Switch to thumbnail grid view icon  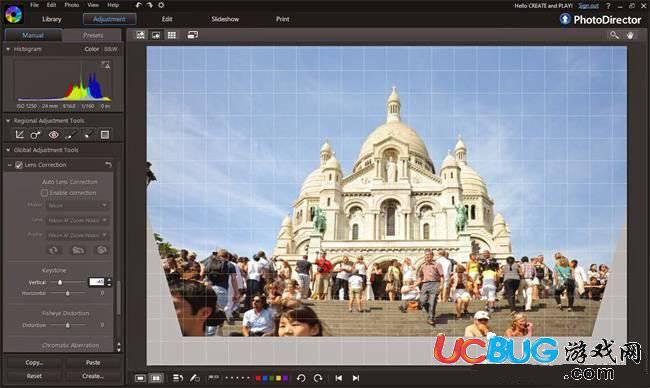(172, 35)
